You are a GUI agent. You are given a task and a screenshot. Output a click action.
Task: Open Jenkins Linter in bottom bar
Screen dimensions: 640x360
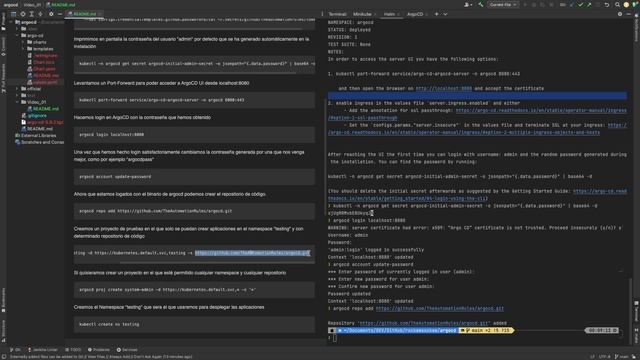click(42, 350)
